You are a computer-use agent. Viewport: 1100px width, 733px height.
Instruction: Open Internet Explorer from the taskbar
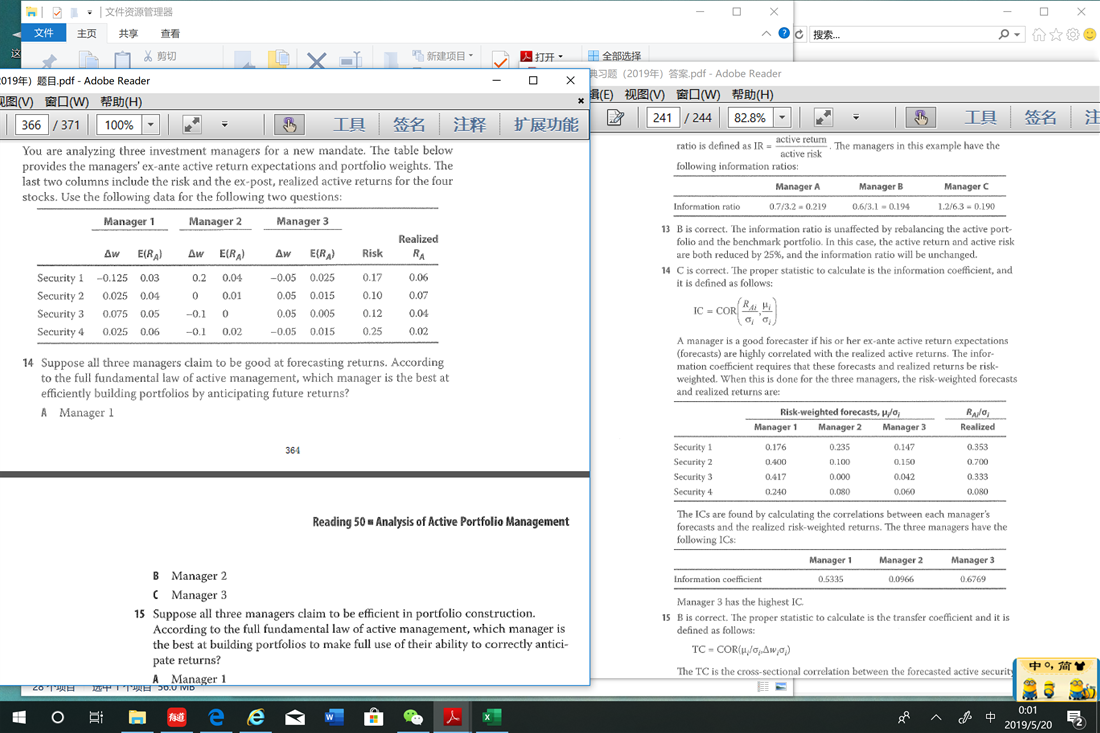tap(256, 717)
